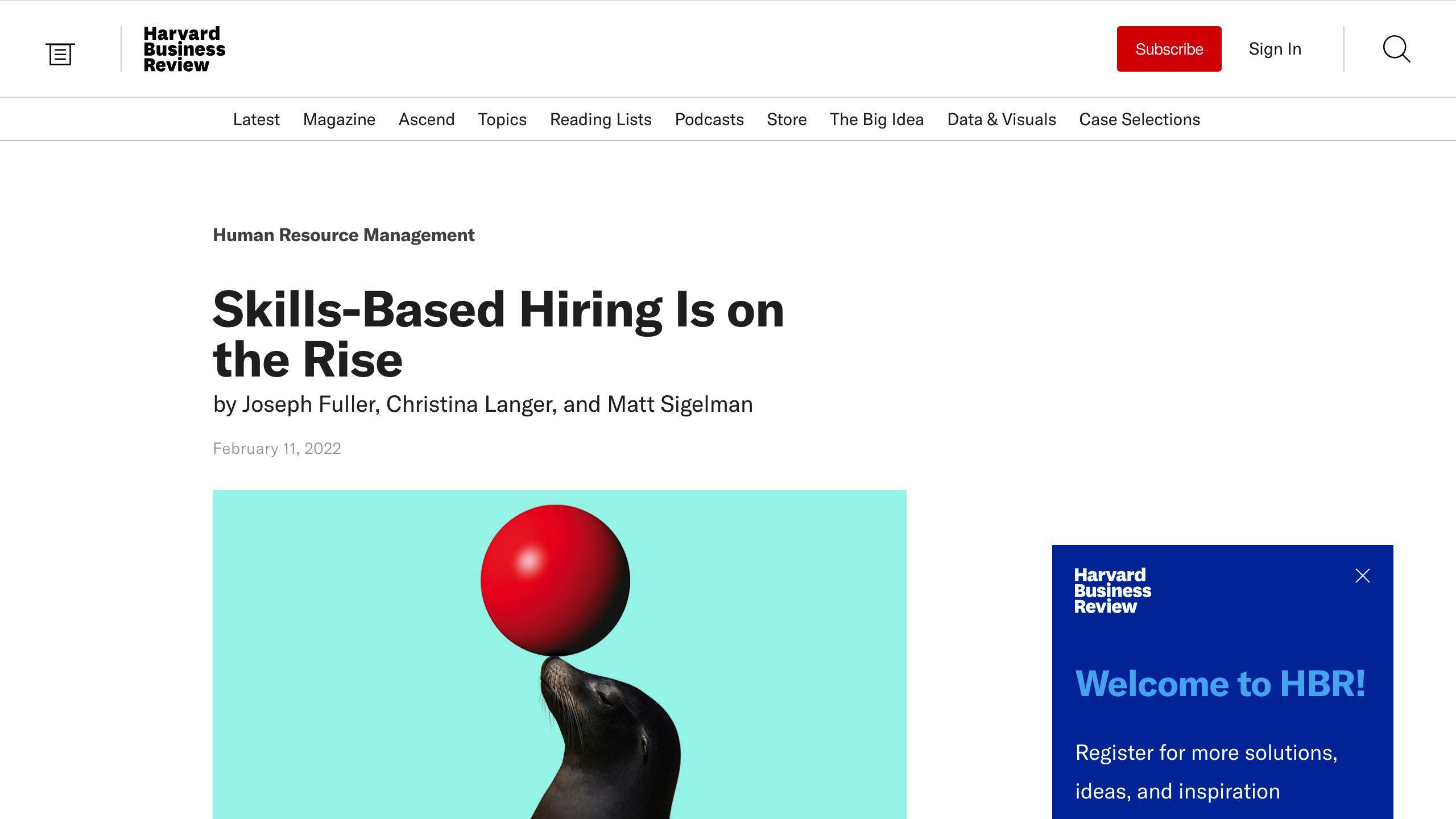Click the Register for more solutions text

pos(1206,772)
